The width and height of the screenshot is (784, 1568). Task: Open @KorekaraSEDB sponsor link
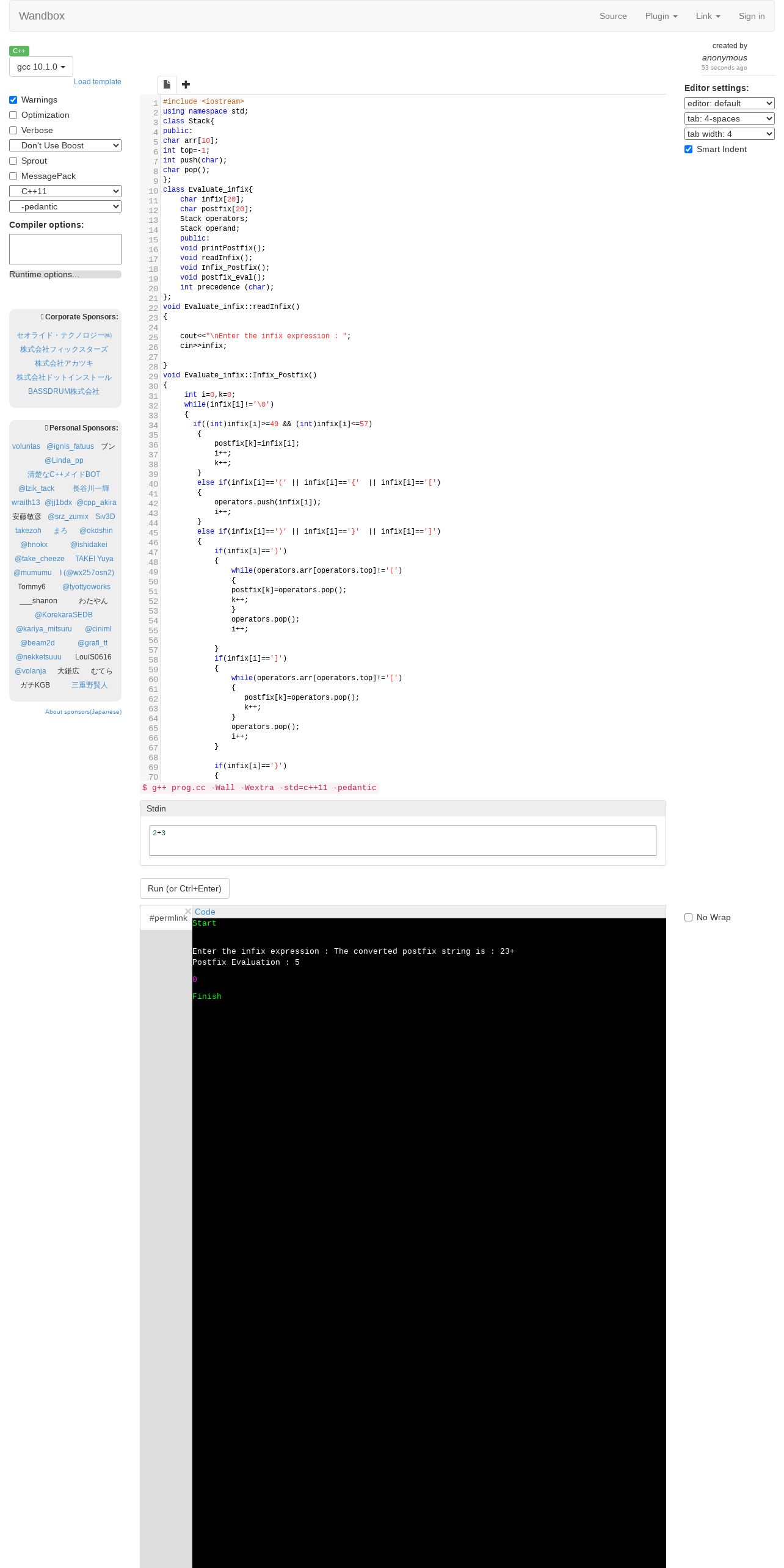[64, 615]
